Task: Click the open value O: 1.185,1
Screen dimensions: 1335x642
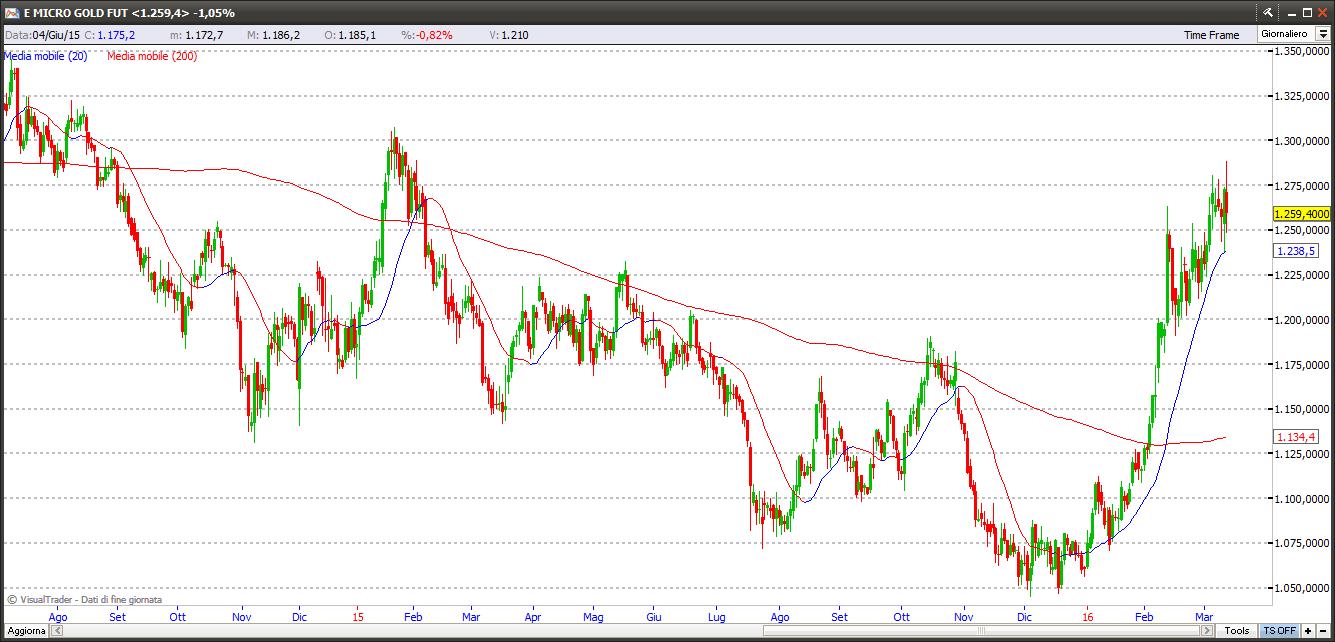Action: (350, 35)
